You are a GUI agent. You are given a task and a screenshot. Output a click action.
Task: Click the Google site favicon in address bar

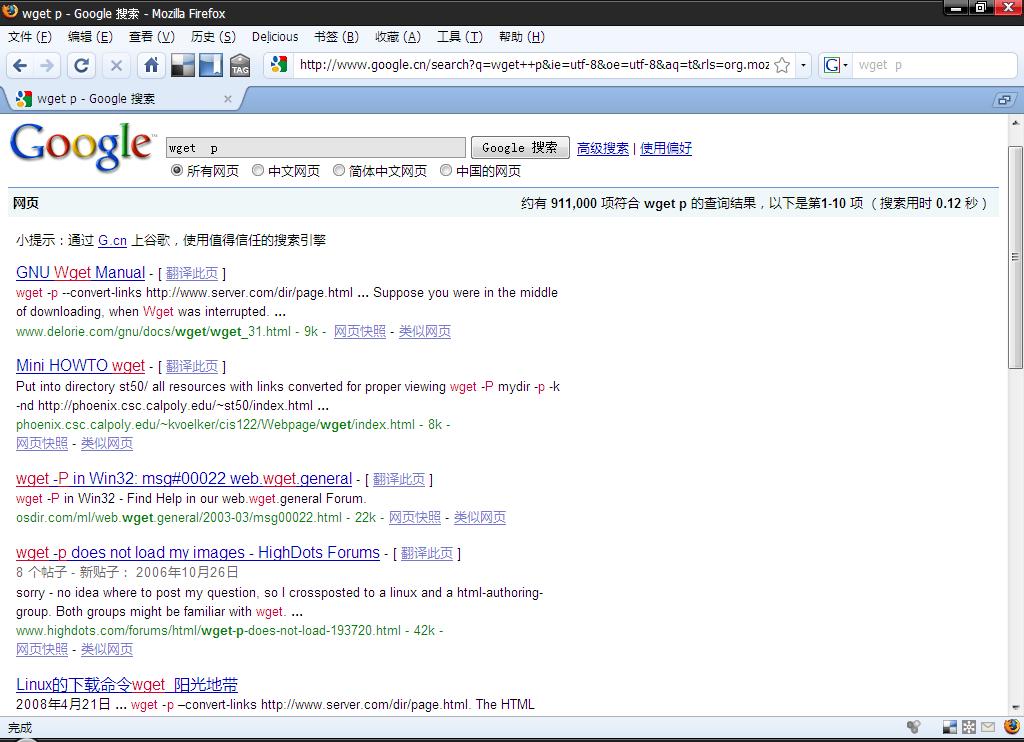279,65
